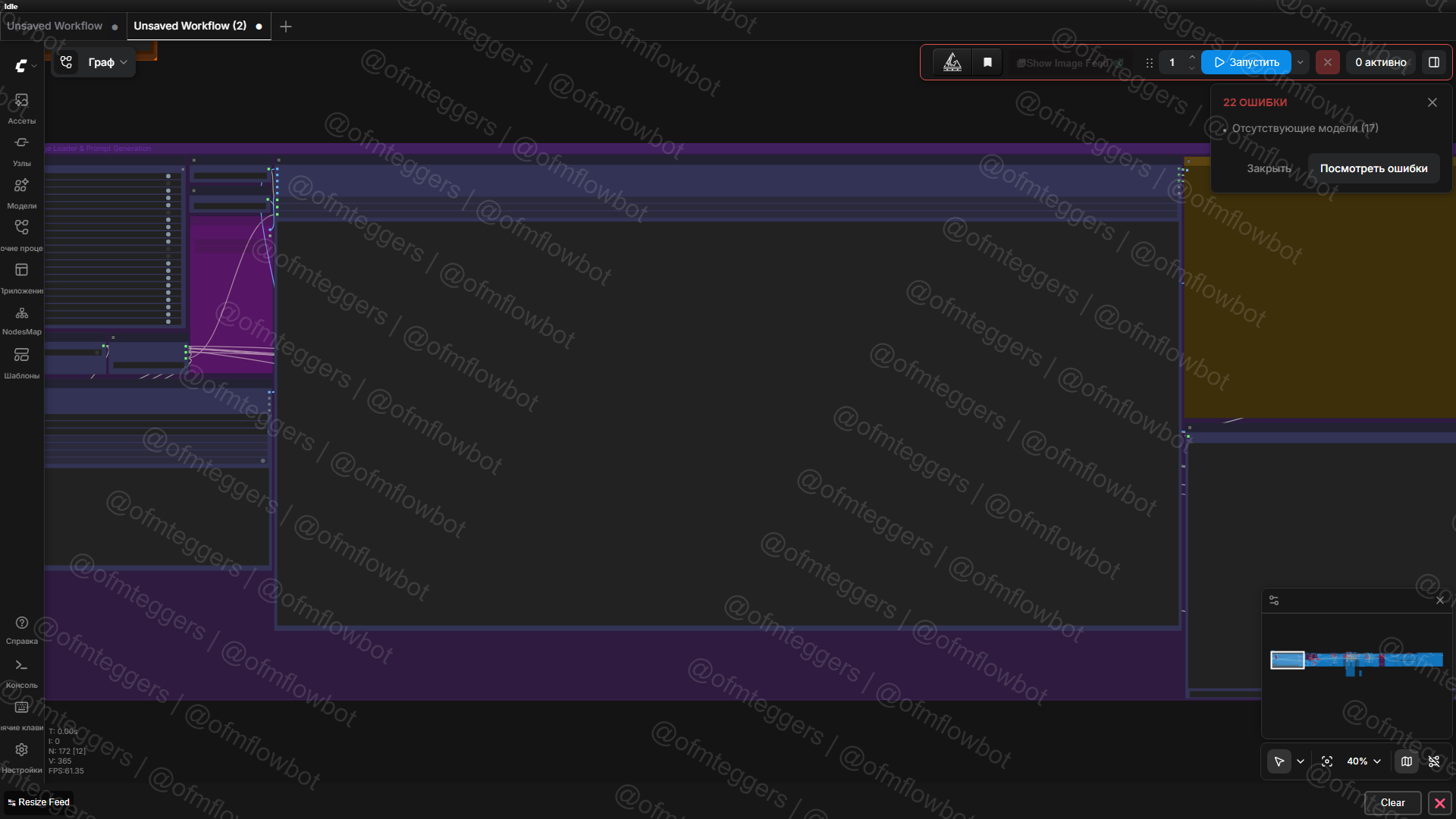Increment the batch count stepper

[x=1192, y=57]
